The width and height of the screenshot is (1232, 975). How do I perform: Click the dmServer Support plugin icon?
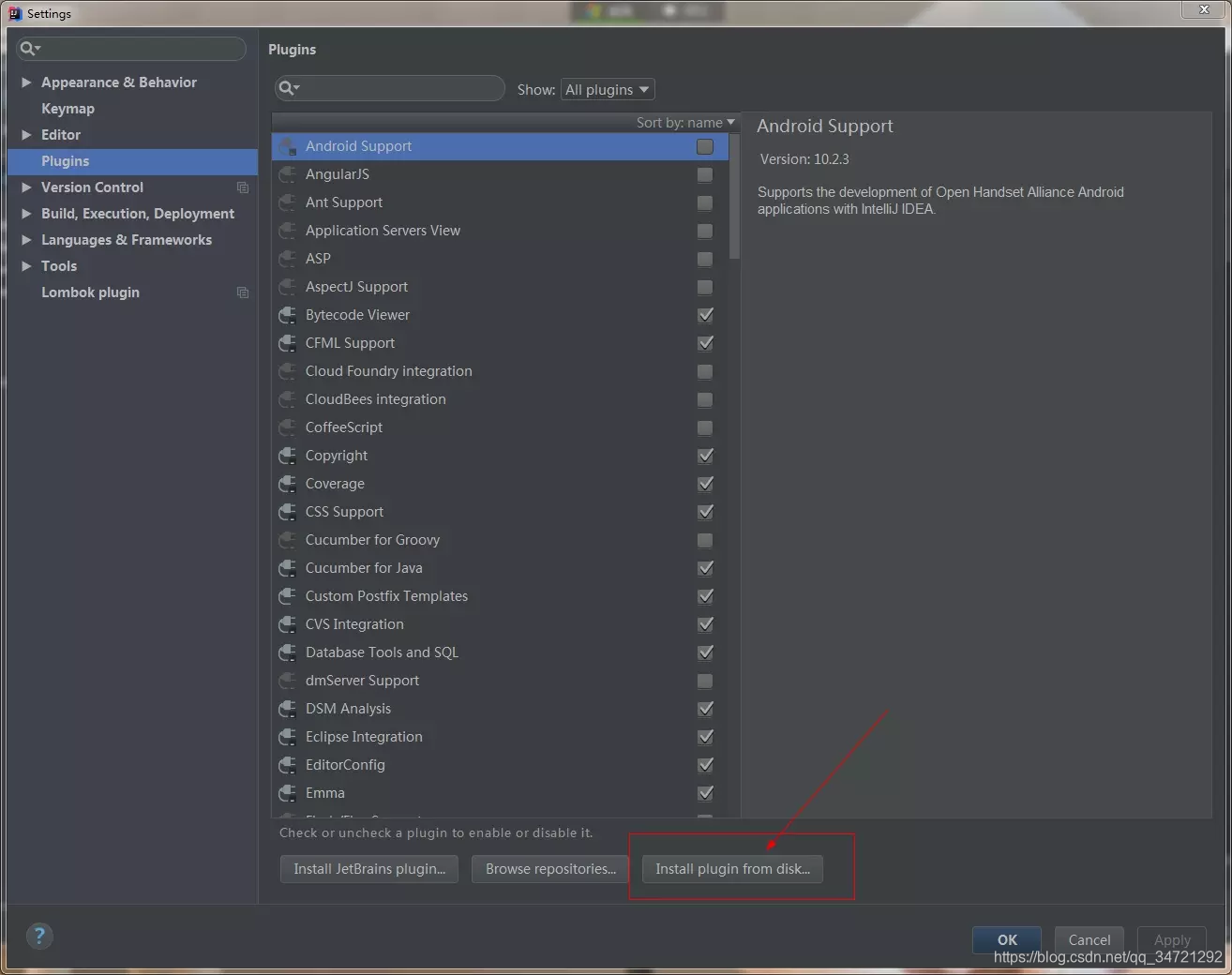(x=288, y=681)
